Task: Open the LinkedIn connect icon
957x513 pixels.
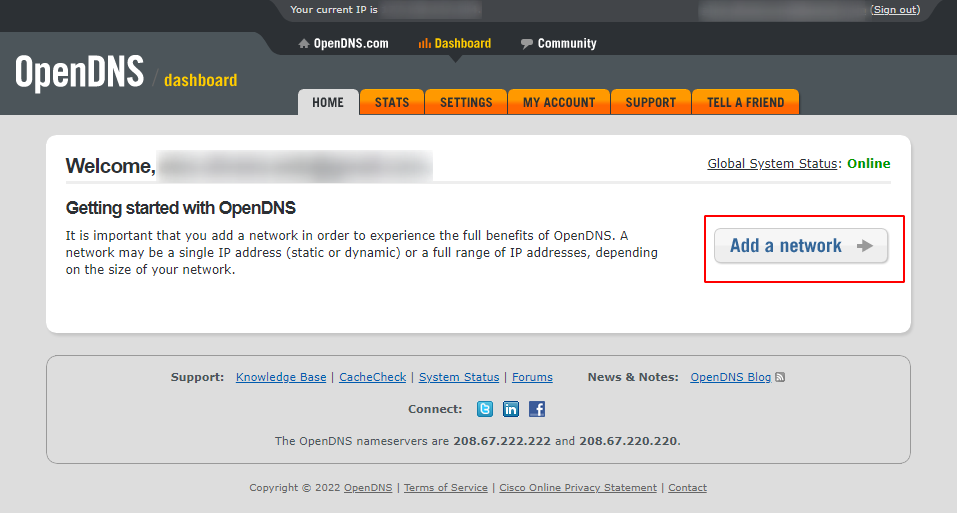Action: [x=511, y=409]
